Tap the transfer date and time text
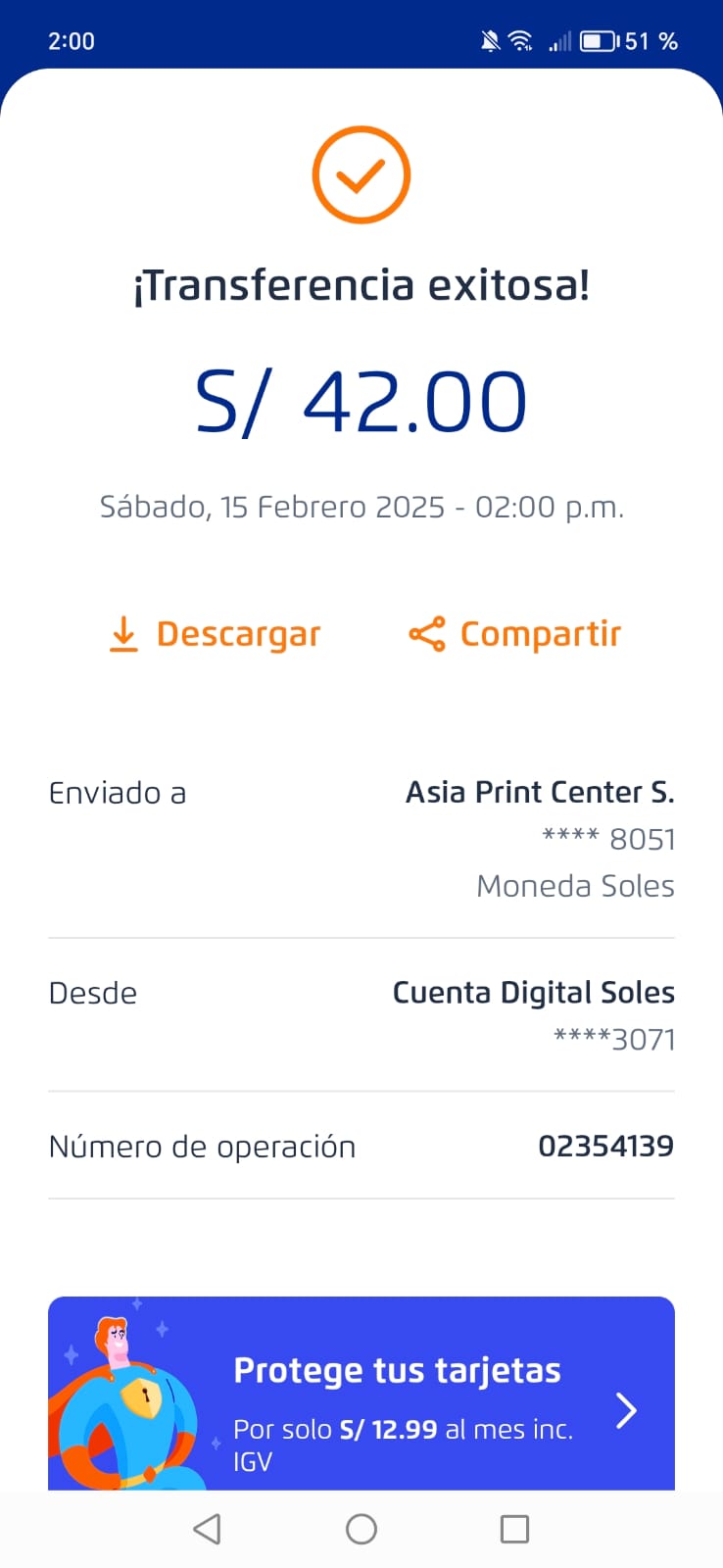723x1568 pixels. pyautogui.click(x=361, y=507)
